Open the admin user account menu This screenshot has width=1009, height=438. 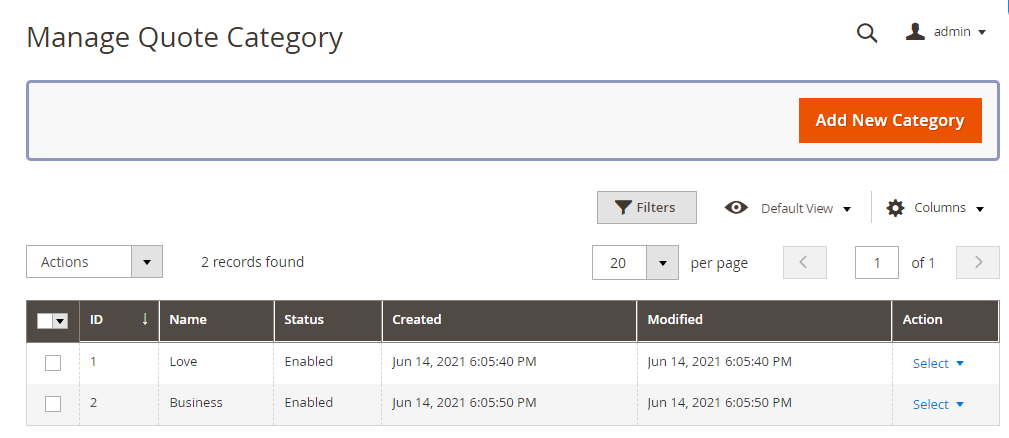946,32
